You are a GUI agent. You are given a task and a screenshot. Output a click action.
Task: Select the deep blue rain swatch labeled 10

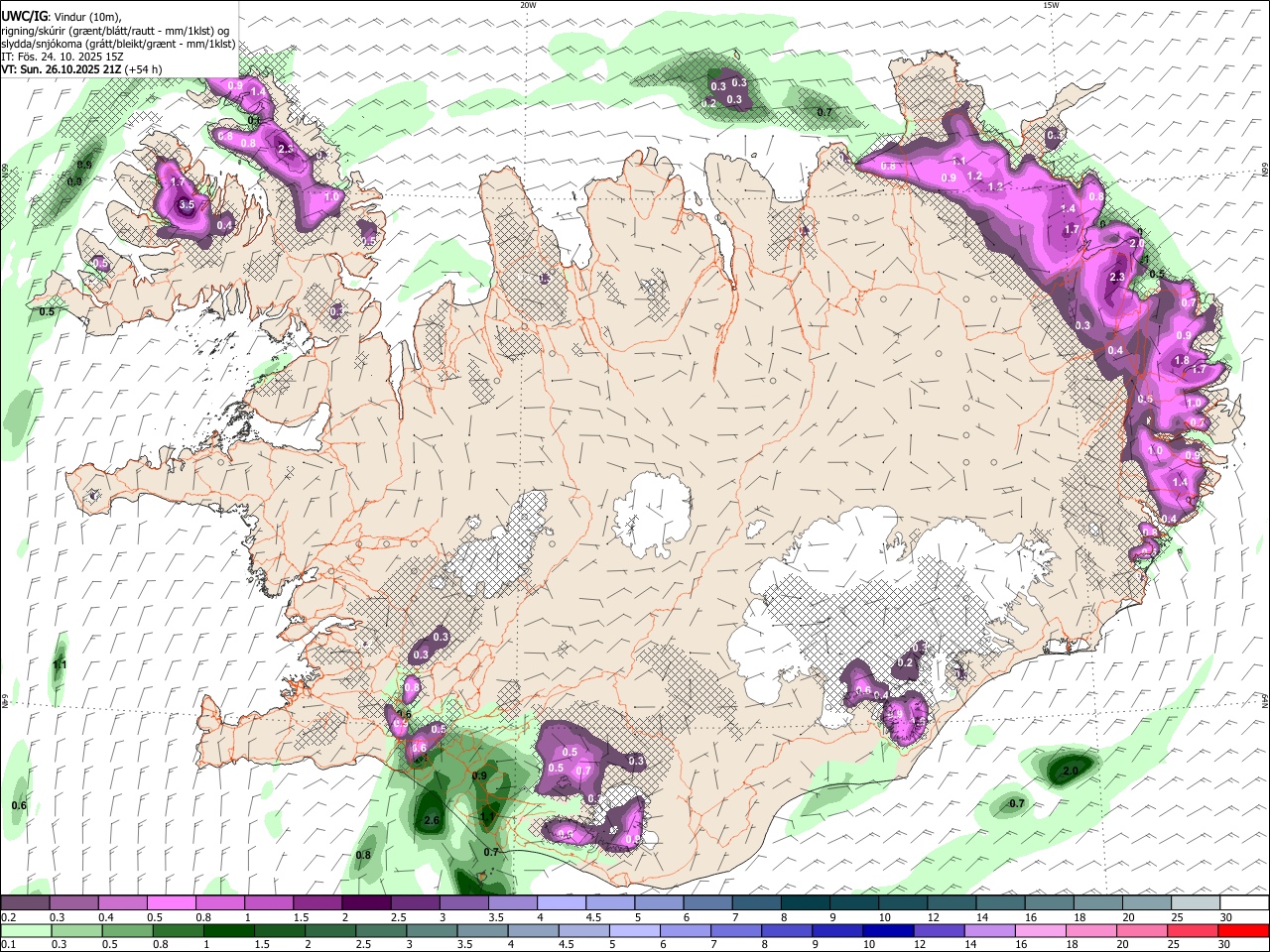[x=887, y=930]
